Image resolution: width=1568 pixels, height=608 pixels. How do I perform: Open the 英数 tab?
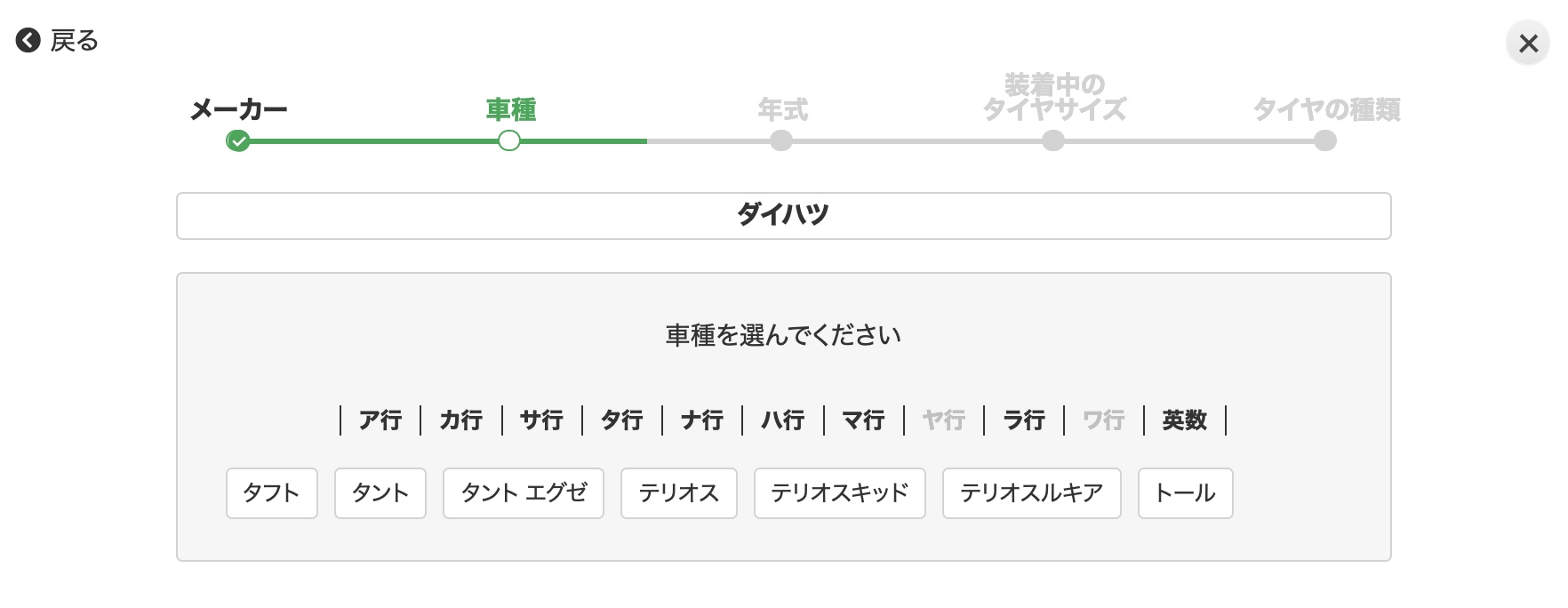pyautogui.click(x=1184, y=420)
